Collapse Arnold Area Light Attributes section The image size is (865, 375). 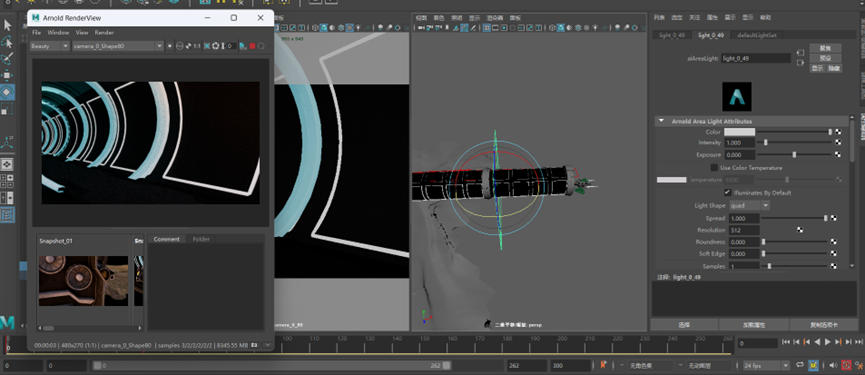pyautogui.click(x=660, y=121)
